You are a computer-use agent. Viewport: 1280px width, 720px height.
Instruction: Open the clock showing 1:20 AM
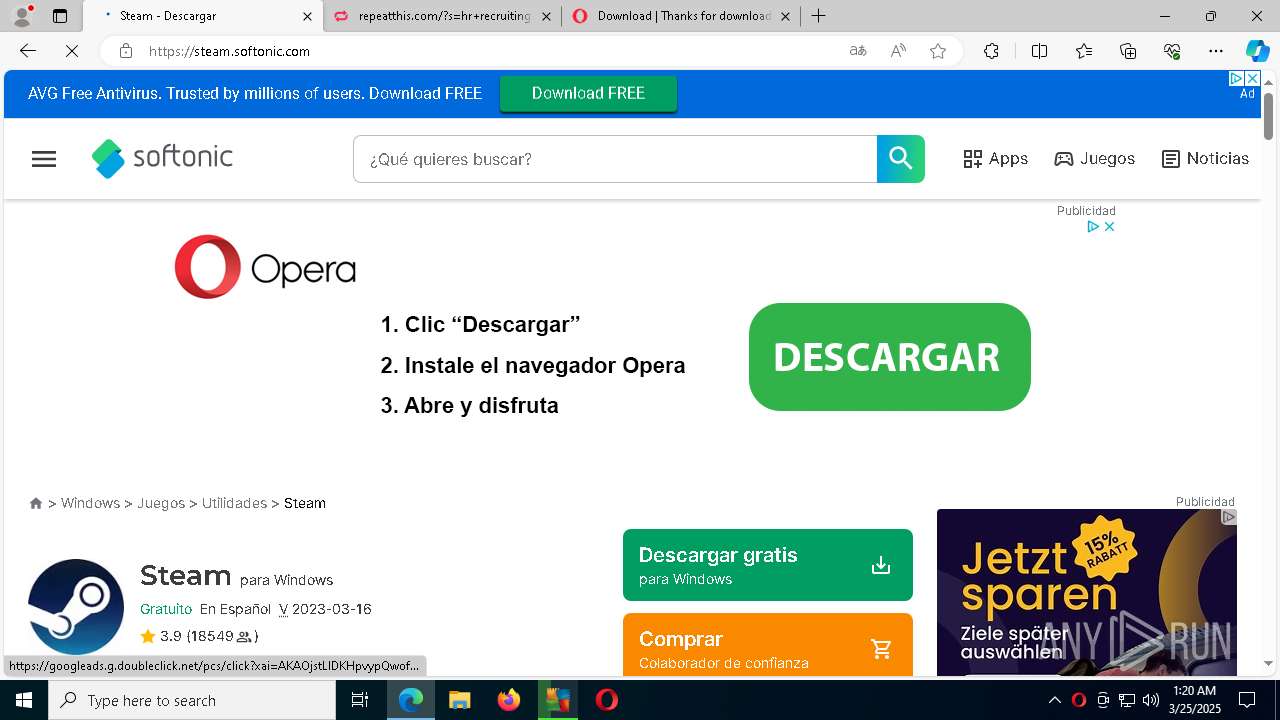tap(1195, 700)
